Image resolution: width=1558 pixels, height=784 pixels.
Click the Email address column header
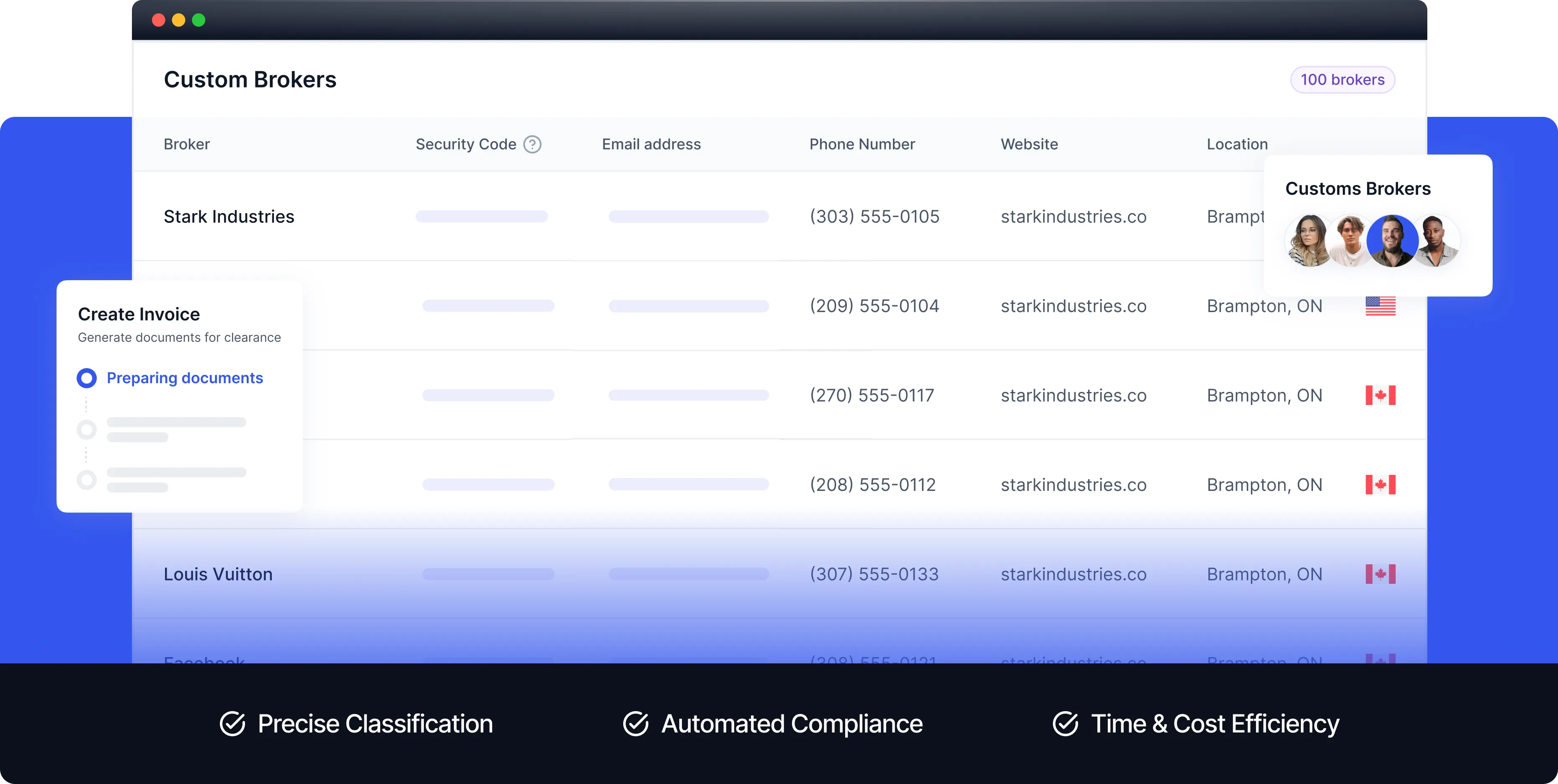[x=651, y=144]
